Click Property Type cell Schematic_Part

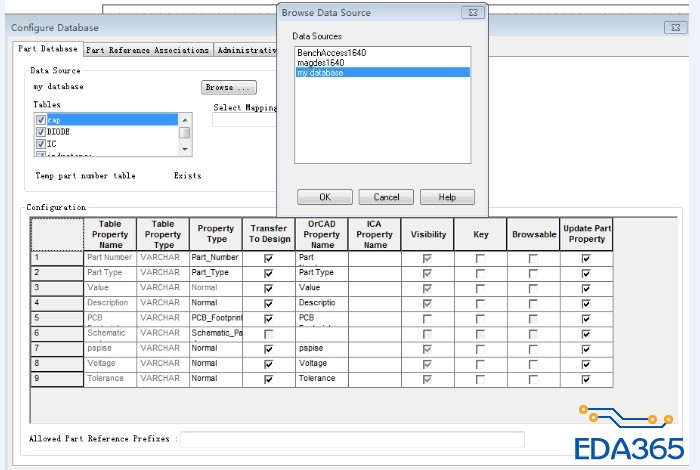[x=216, y=334]
